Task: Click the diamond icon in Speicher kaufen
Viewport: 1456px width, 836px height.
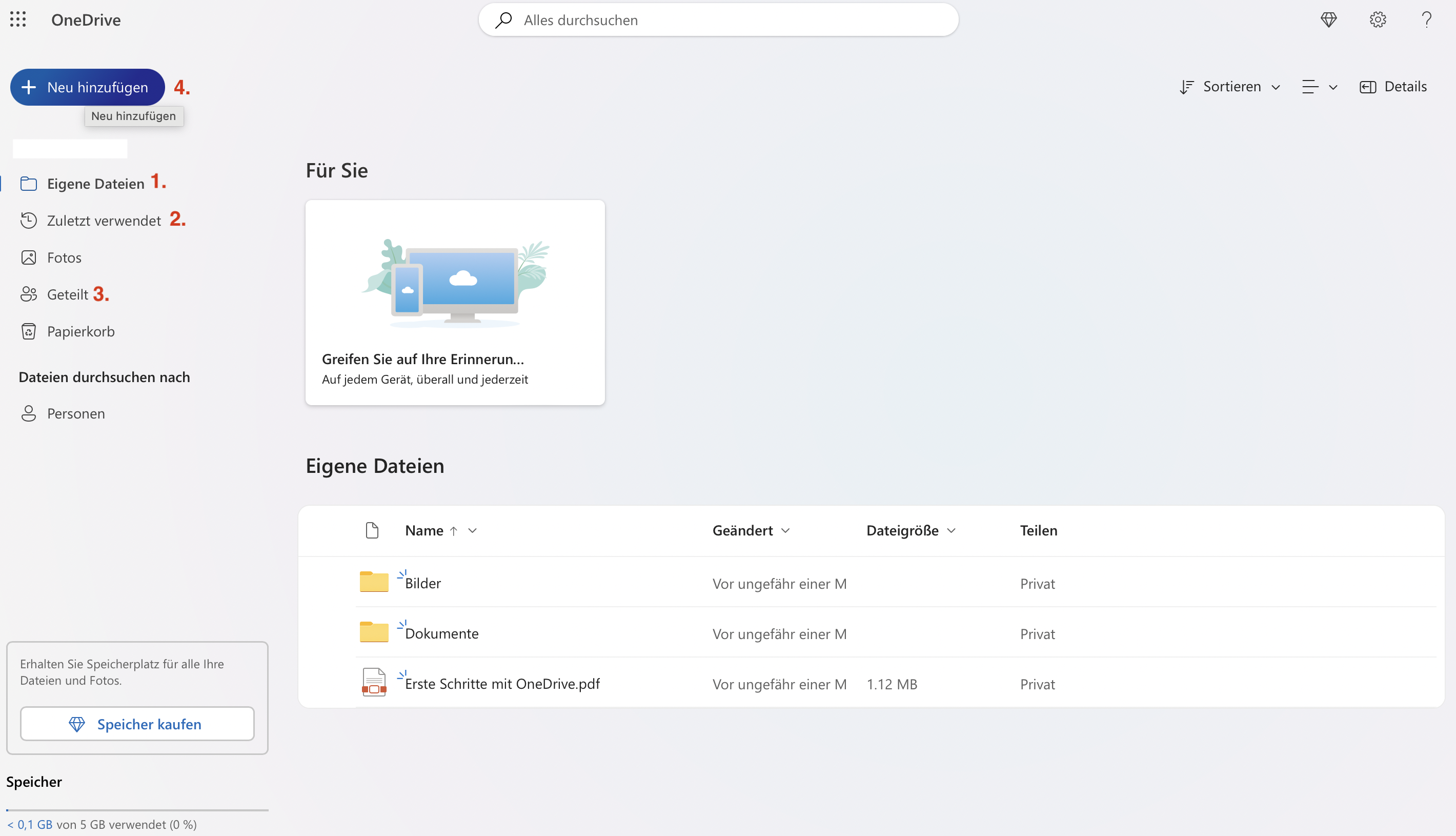Action: click(77, 724)
